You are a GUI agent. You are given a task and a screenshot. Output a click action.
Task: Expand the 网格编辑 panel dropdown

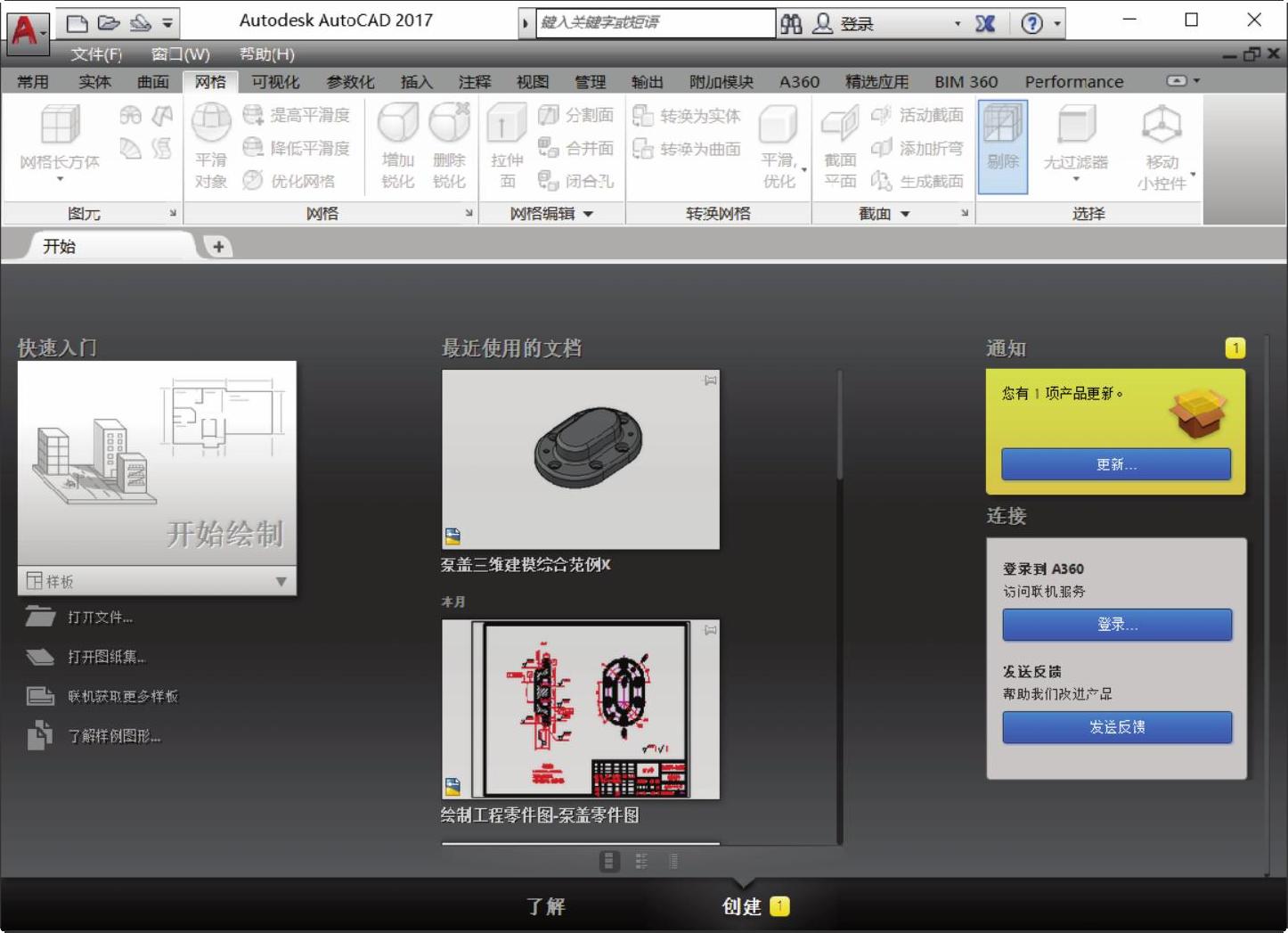(588, 214)
